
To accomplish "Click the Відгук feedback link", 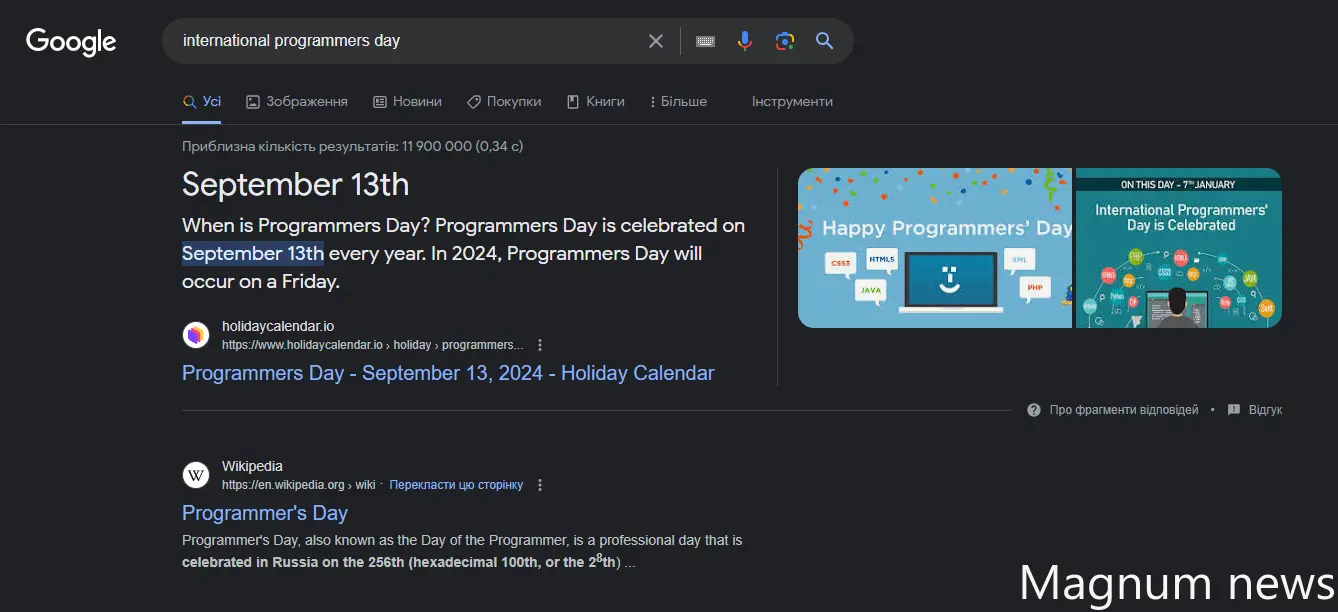I will 1265,410.
